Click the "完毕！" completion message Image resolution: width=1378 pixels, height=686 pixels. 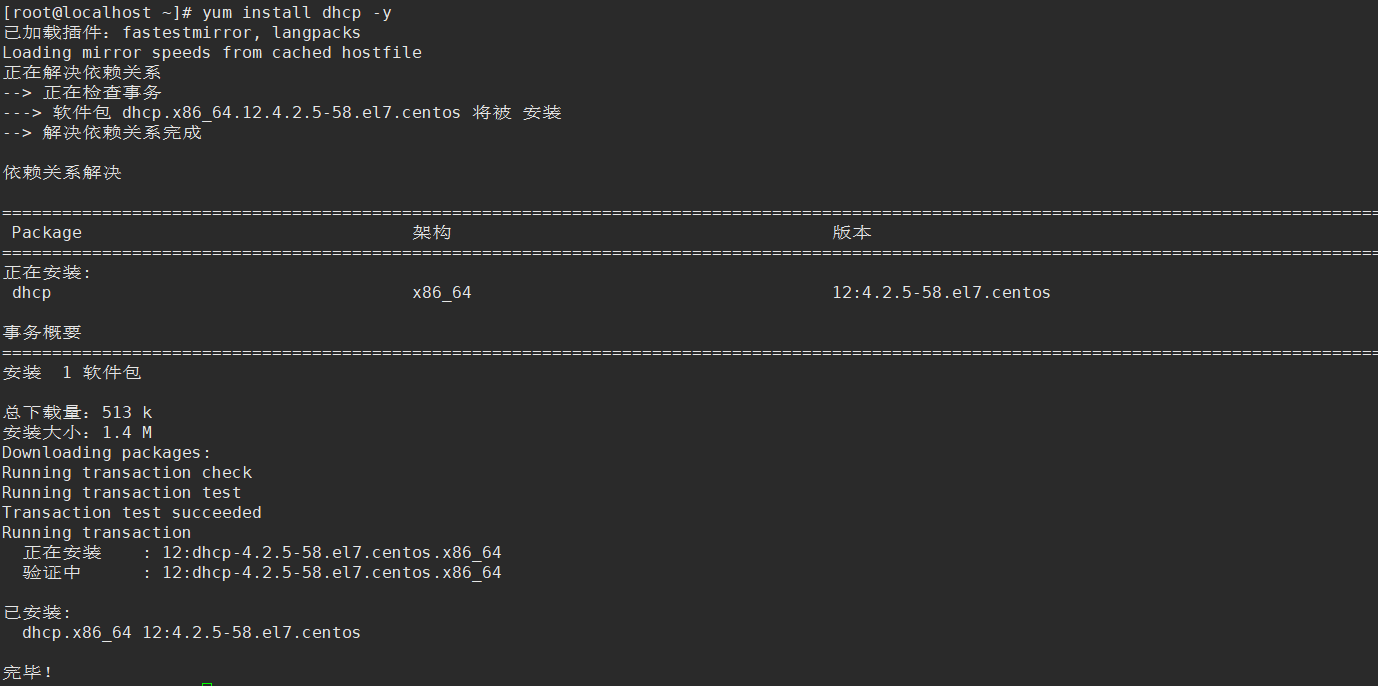coord(28,672)
